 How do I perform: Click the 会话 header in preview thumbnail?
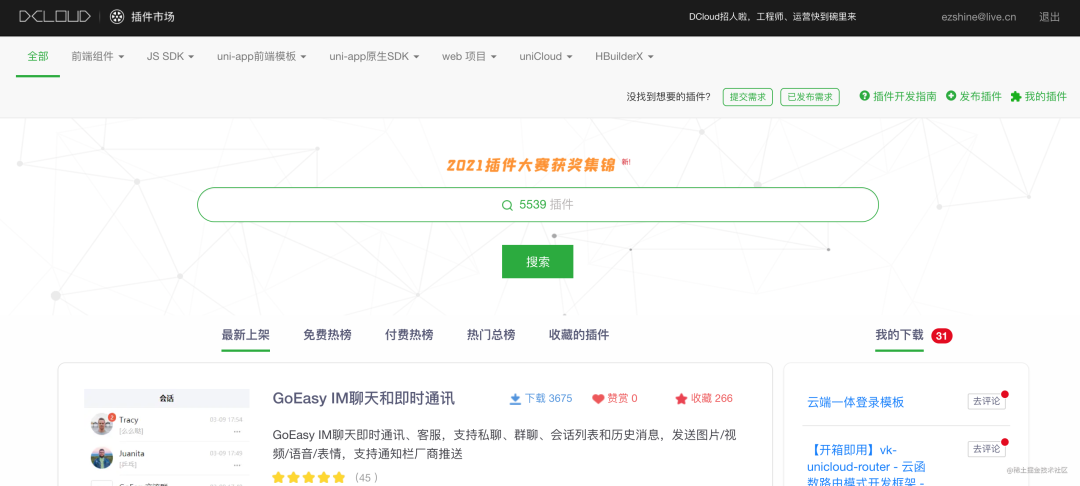[x=167, y=399]
